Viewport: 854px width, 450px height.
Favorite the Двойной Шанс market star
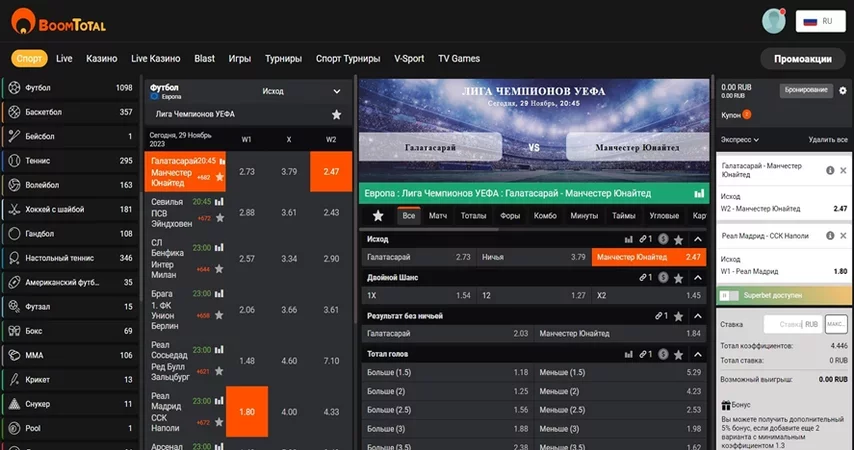pos(678,278)
